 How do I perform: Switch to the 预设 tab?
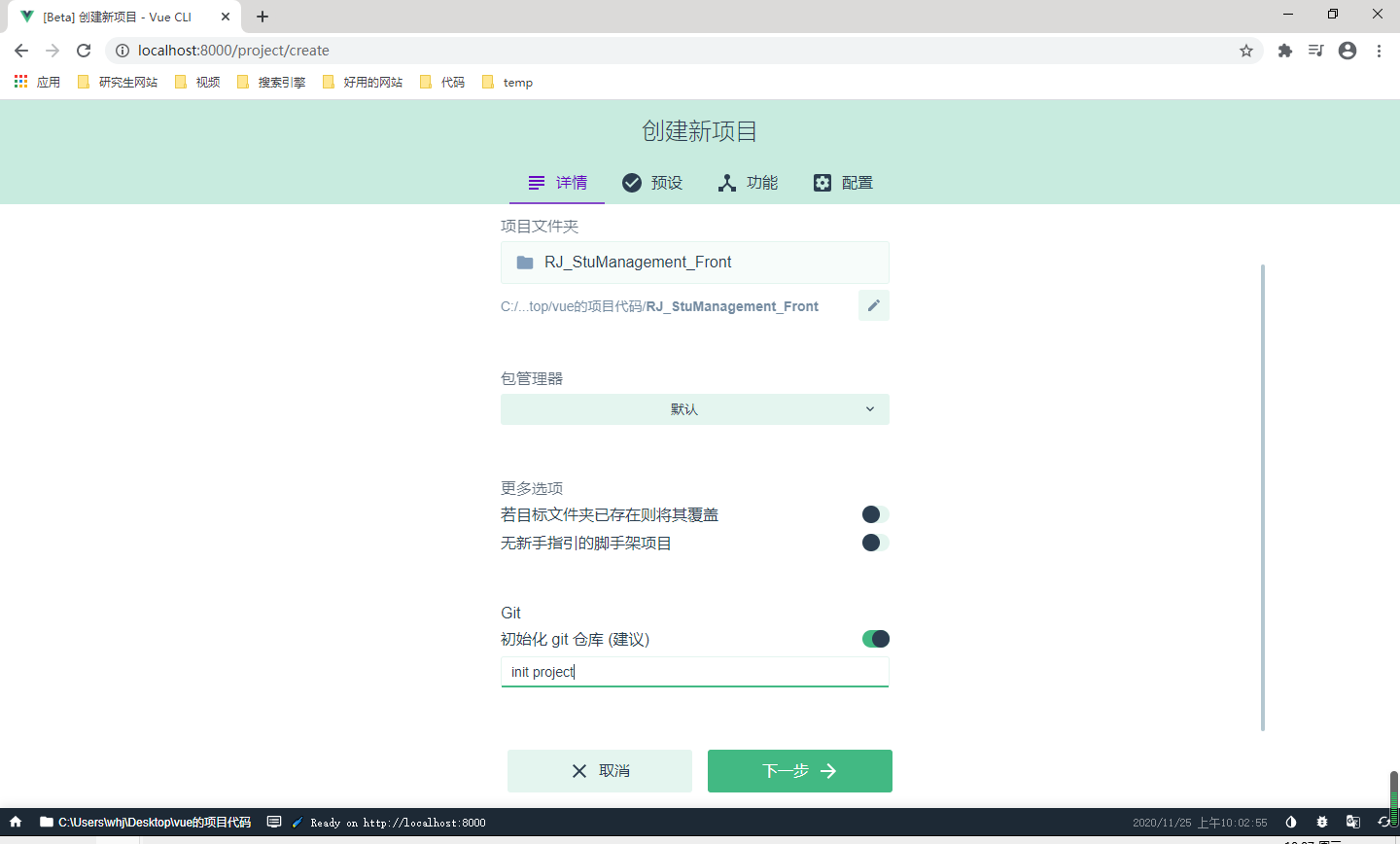pyautogui.click(x=652, y=183)
